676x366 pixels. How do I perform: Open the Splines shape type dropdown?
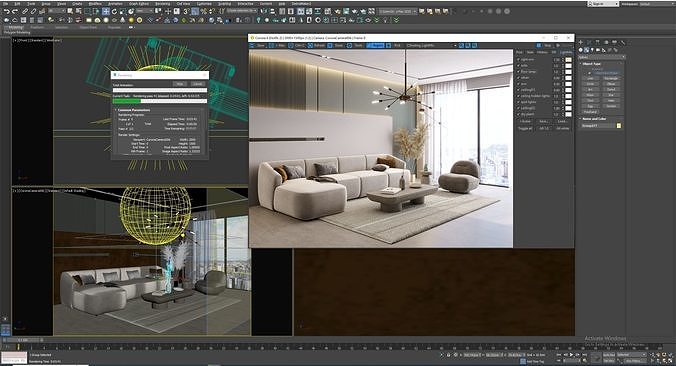(x=602, y=57)
